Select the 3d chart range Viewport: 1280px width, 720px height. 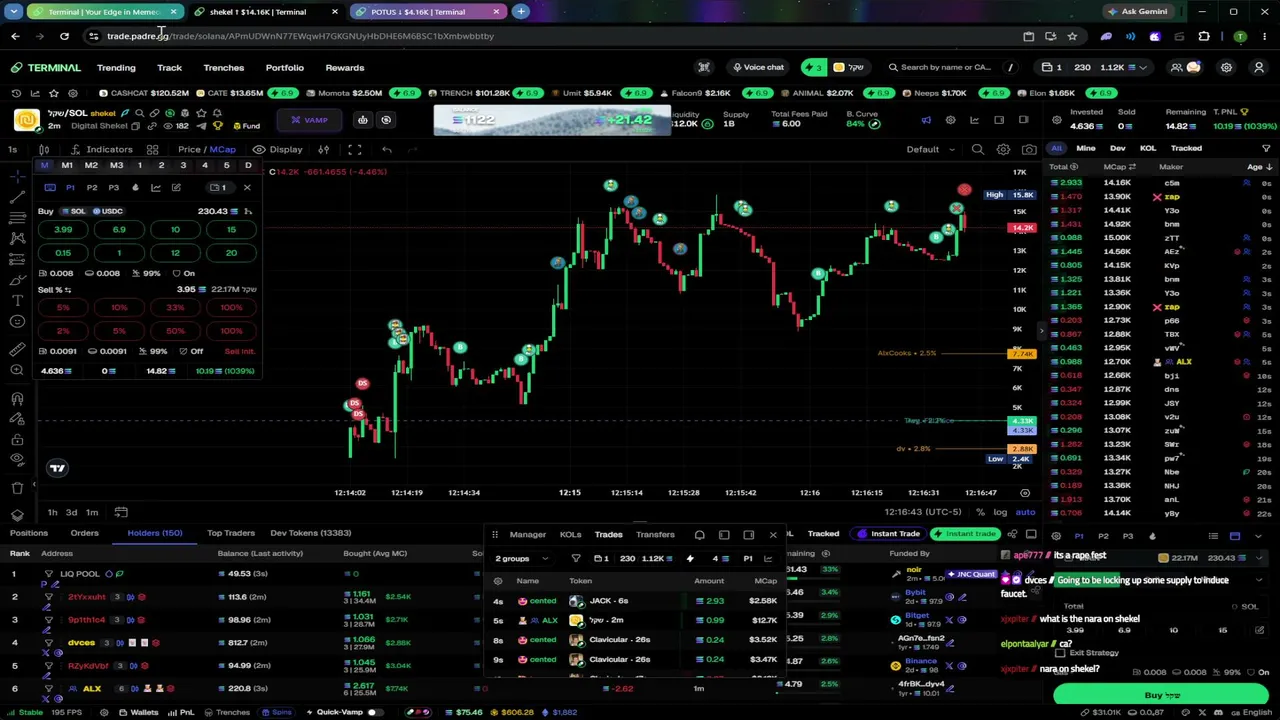click(x=71, y=513)
